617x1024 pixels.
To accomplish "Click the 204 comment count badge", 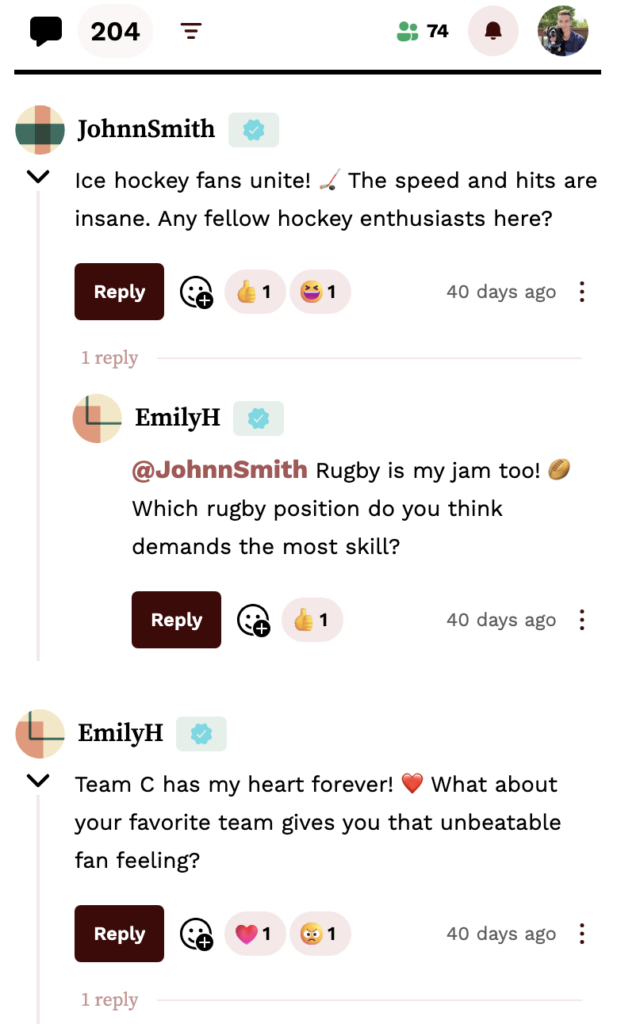I will (115, 31).
